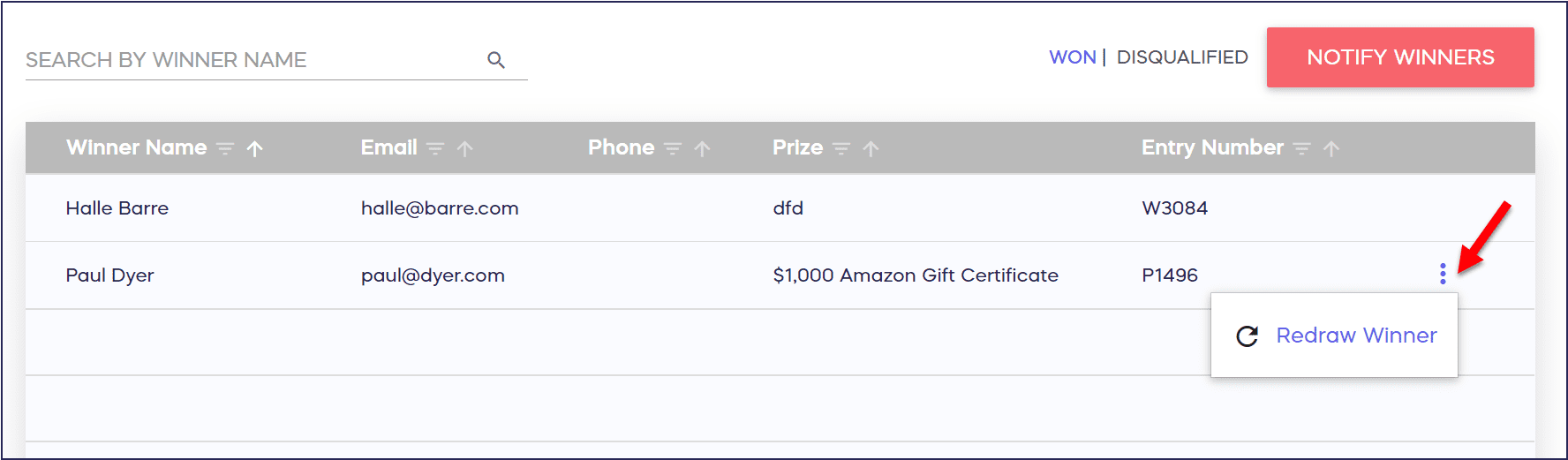This screenshot has width=1568, height=460.
Task: Open filter for Prize column
Action: tap(841, 149)
